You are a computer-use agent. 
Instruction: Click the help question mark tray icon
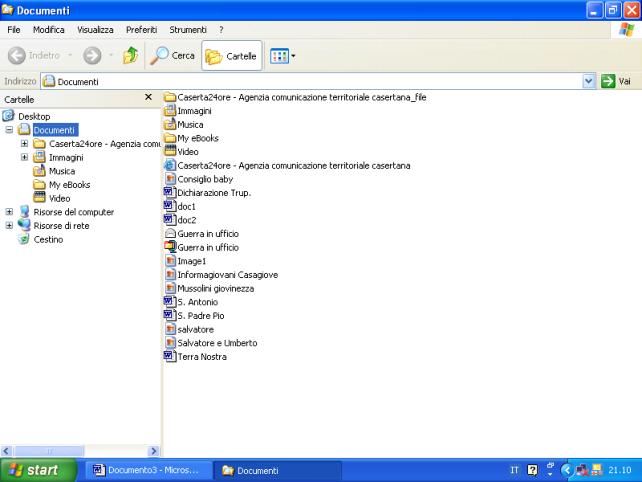click(x=532, y=470)
